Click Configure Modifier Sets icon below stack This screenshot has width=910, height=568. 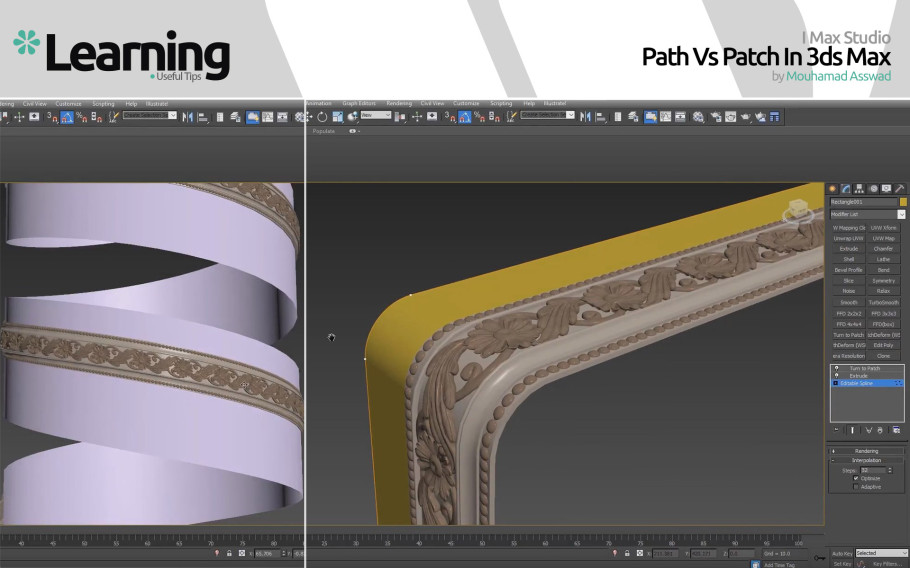click(x=896, y=430)
